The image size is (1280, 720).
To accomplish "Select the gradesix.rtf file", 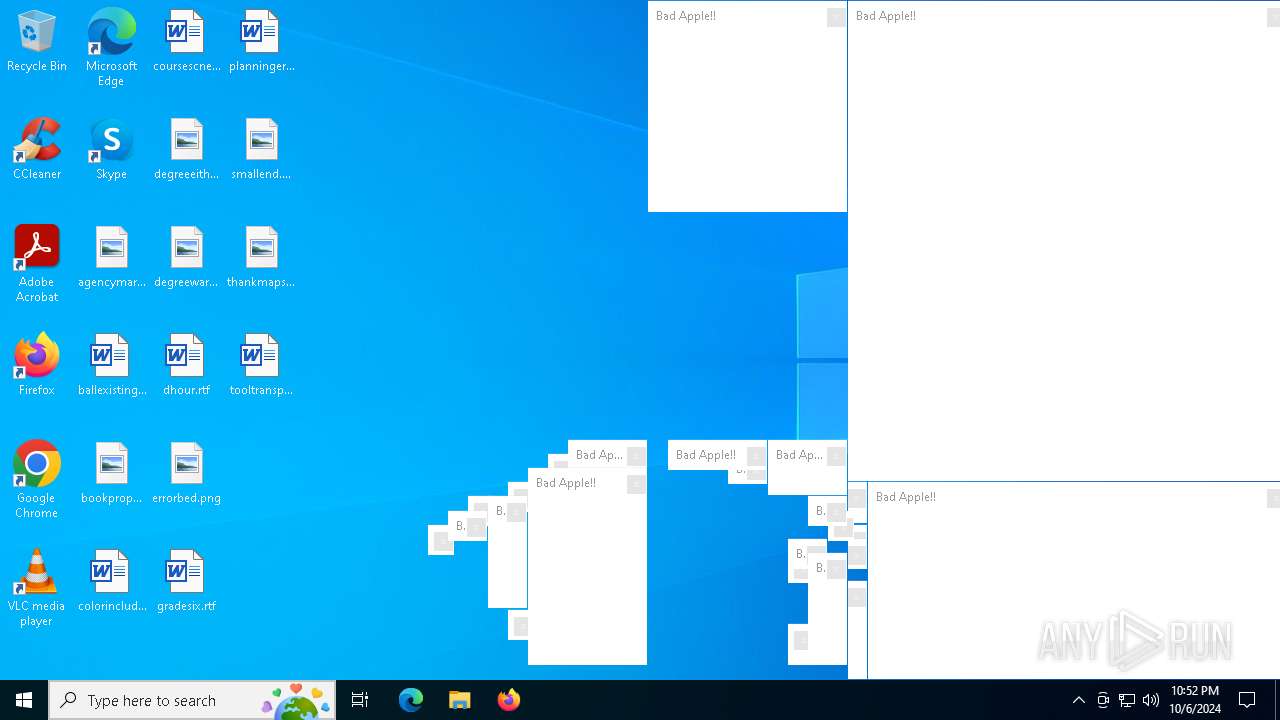I will tap(186, 582).
